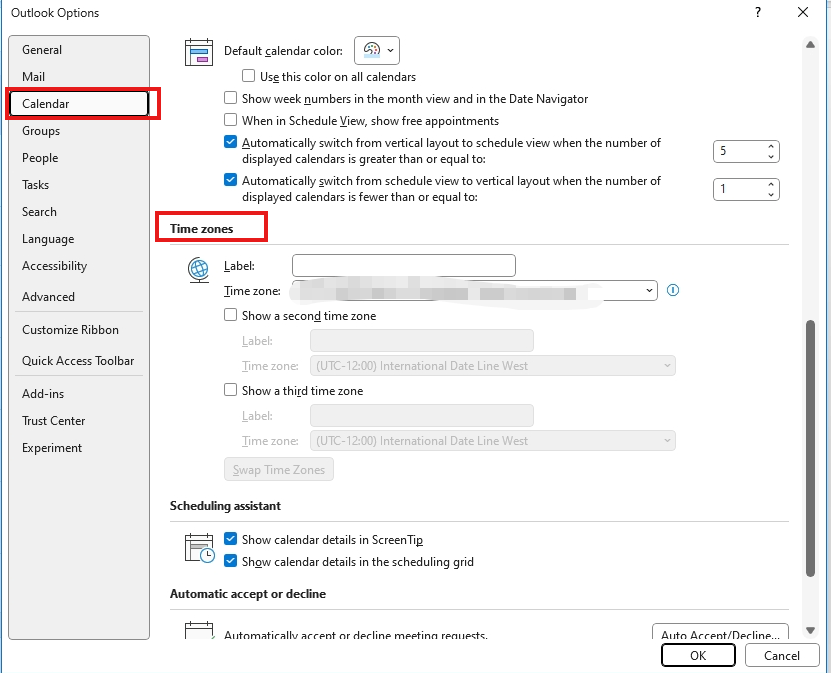Enable Show a third time zone
The image size is (831, 673).
(x=230, y=390)
